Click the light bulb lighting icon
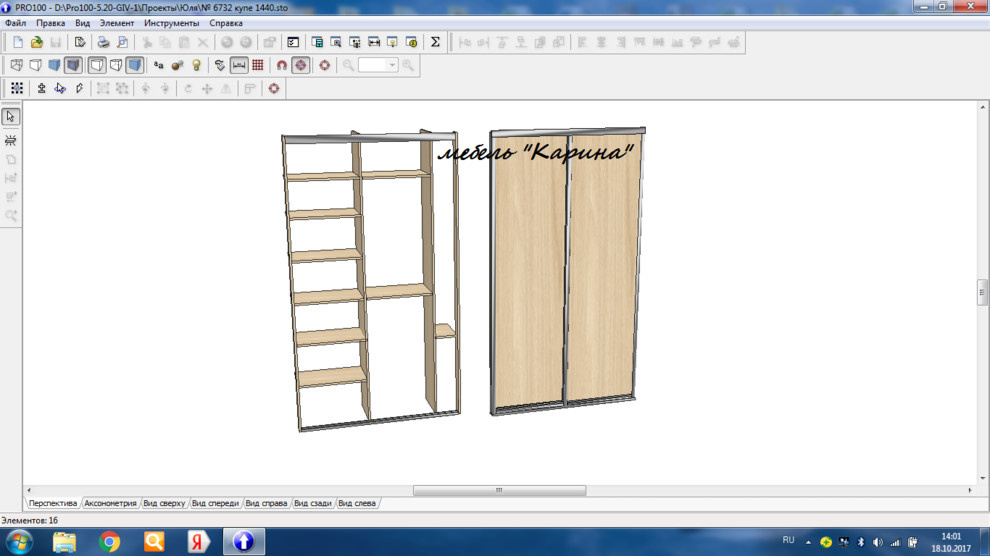The height and width of the screenshot is (556, 990). (196, 65)
